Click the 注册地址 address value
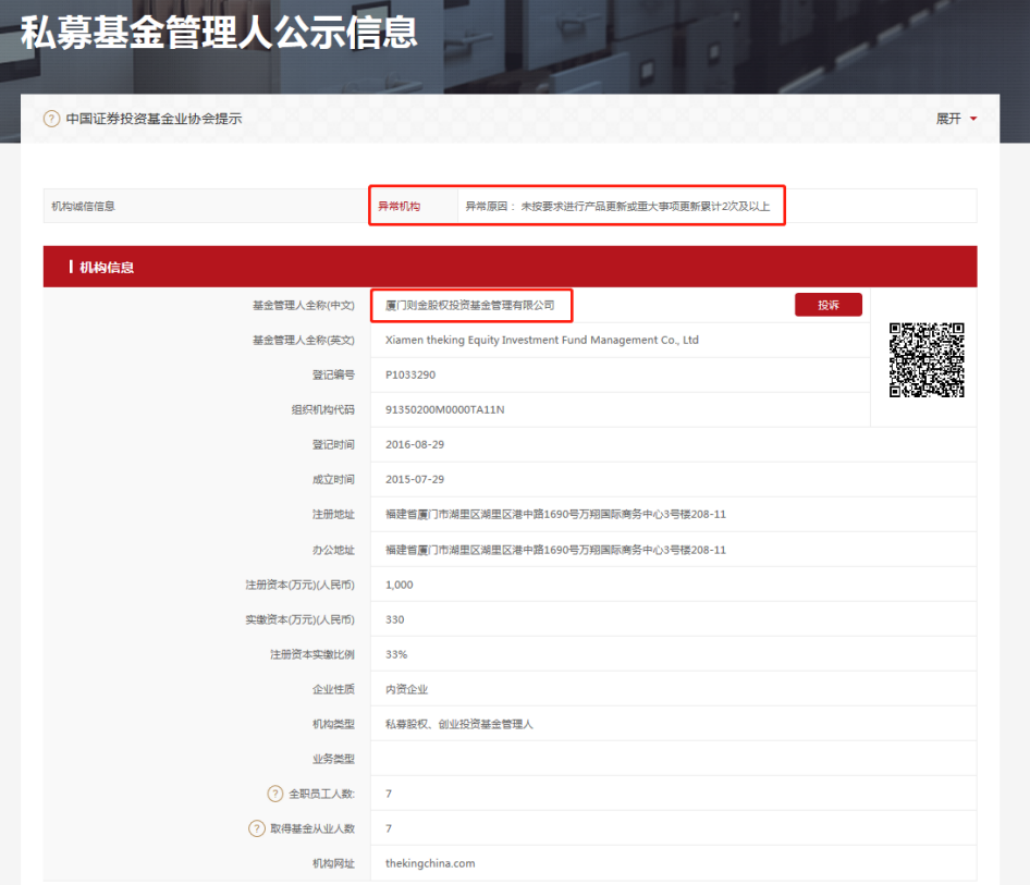The width and height of the screenshot is (1031, 886). pos(556,514)
